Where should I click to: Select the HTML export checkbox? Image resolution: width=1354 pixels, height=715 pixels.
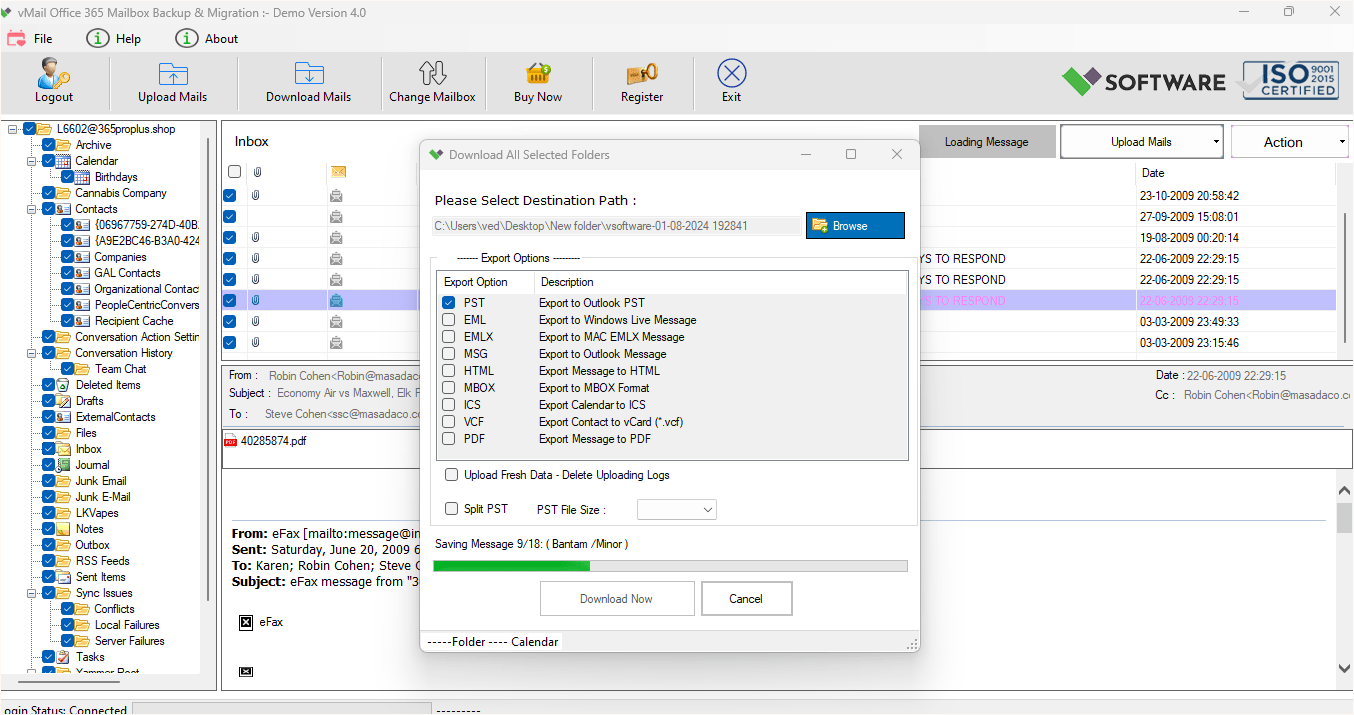pos(449,371)
